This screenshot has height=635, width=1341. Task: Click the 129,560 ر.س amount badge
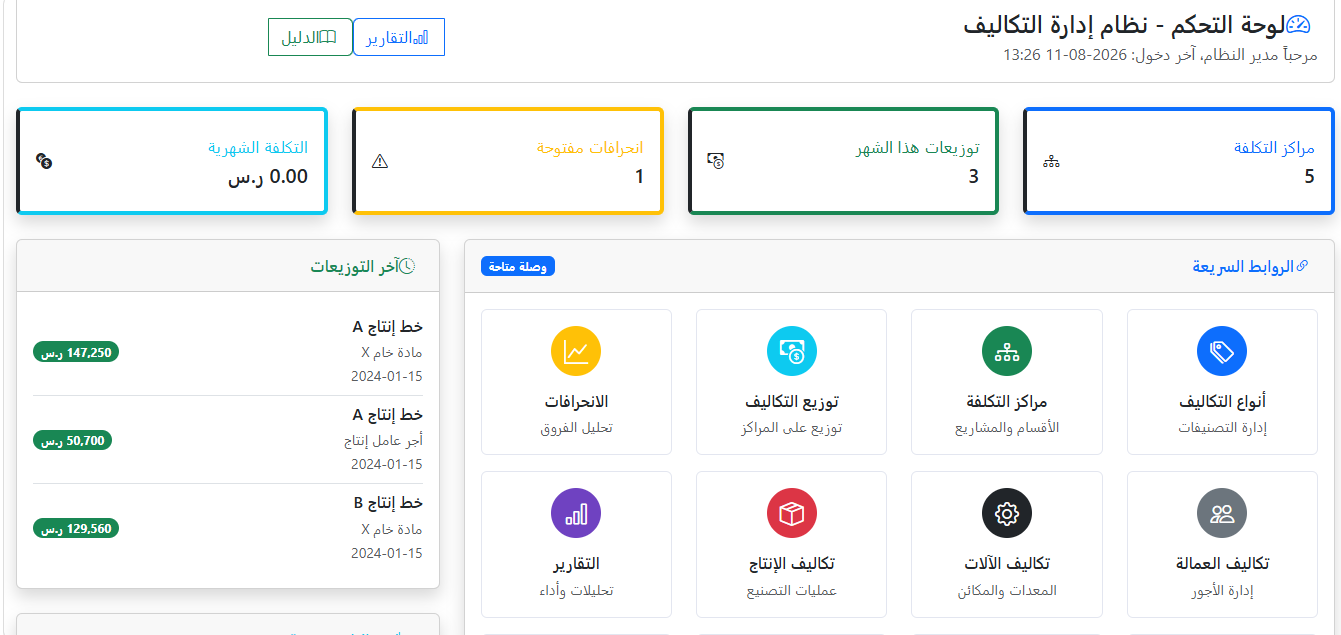tap(76, 528)
